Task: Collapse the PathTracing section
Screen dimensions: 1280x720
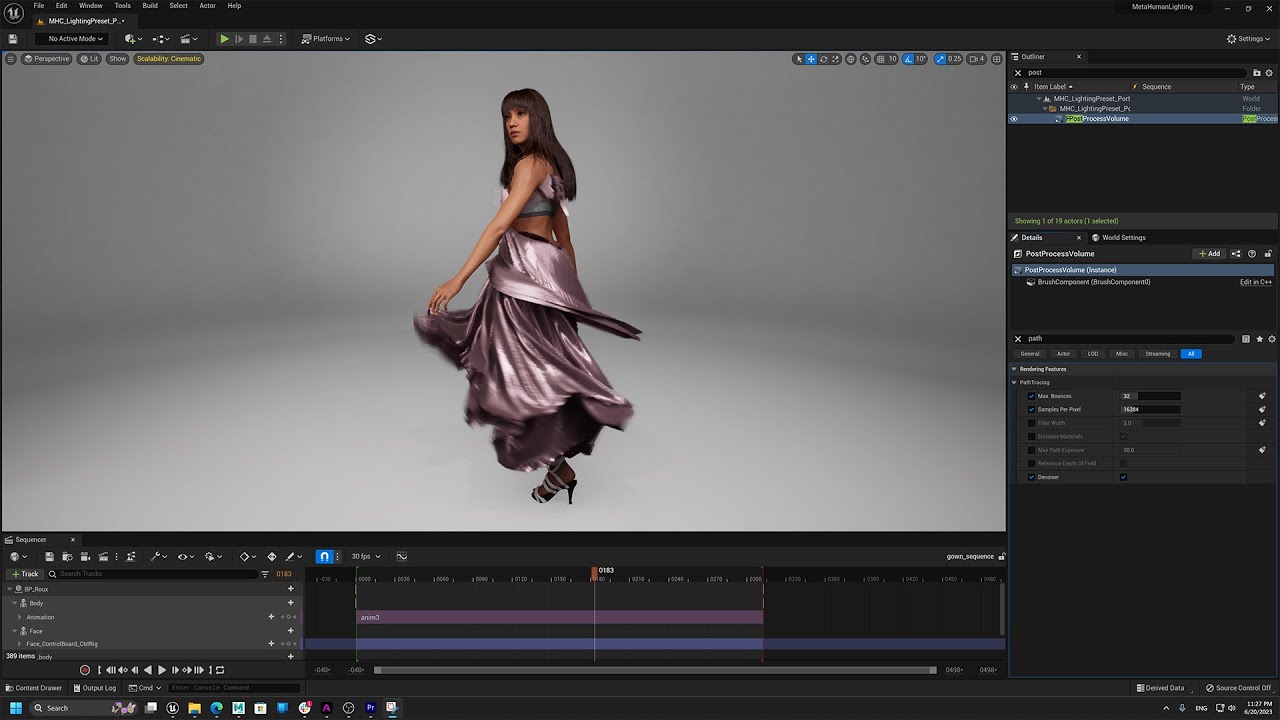Action: tap(1014, 383)
